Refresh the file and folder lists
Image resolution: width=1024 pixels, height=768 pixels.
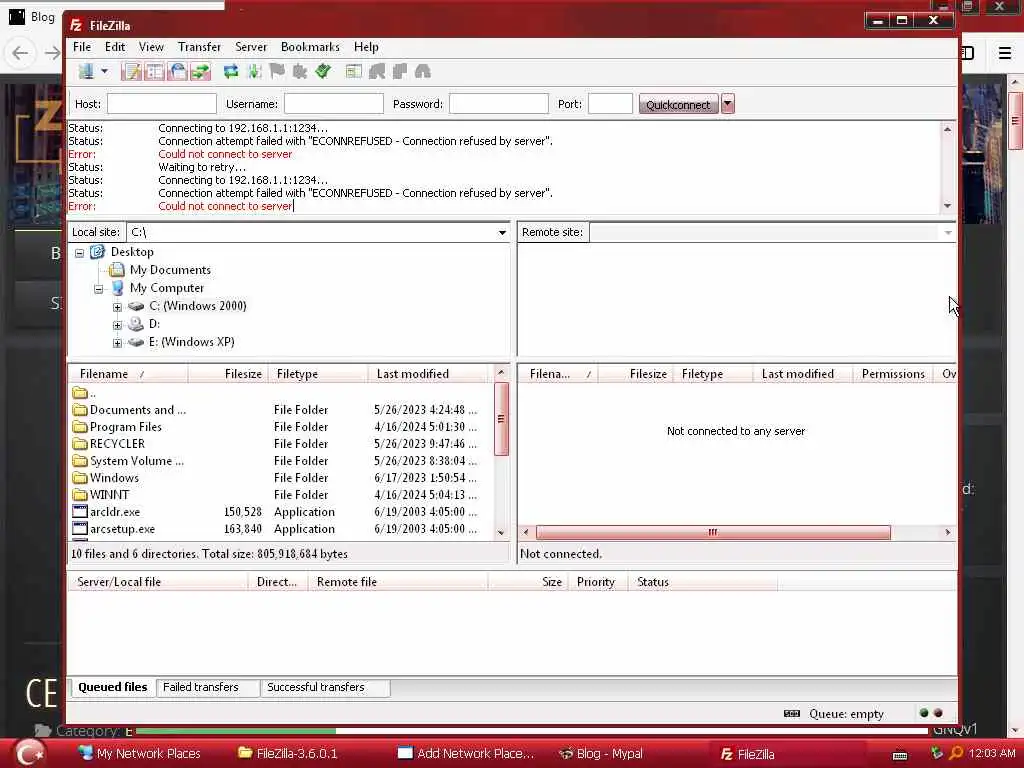click(x=231, y=71)
